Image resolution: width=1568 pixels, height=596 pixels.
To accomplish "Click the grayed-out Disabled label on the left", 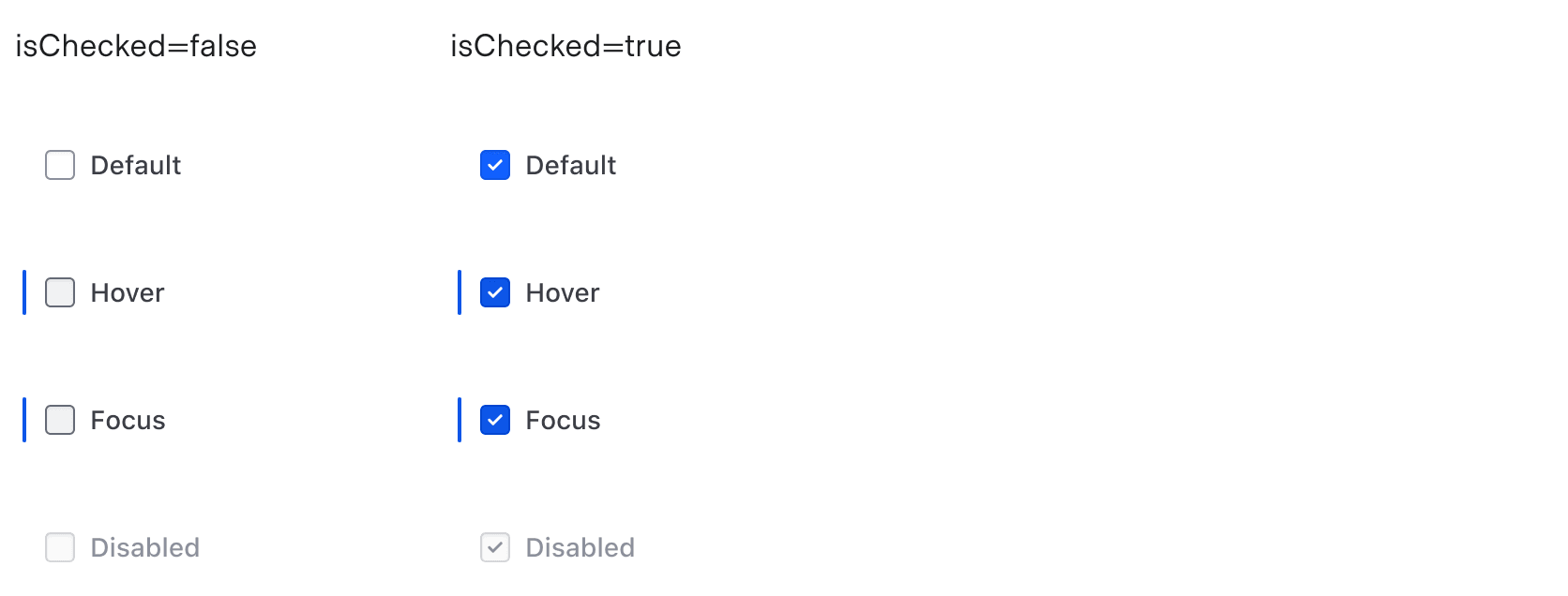I will pos(144,547).
